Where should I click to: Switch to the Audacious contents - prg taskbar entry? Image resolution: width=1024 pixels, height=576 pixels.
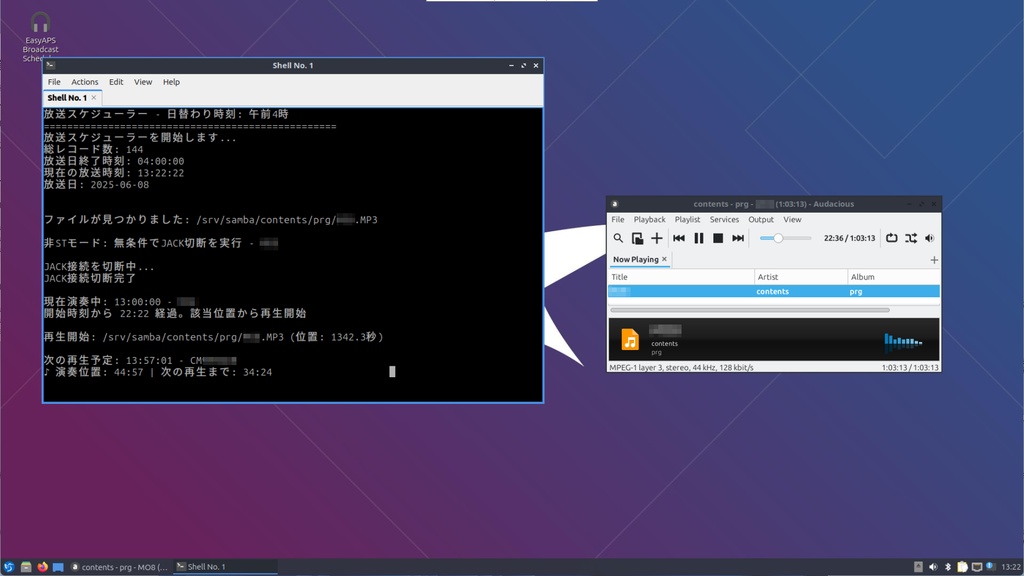tap(120, 567)
